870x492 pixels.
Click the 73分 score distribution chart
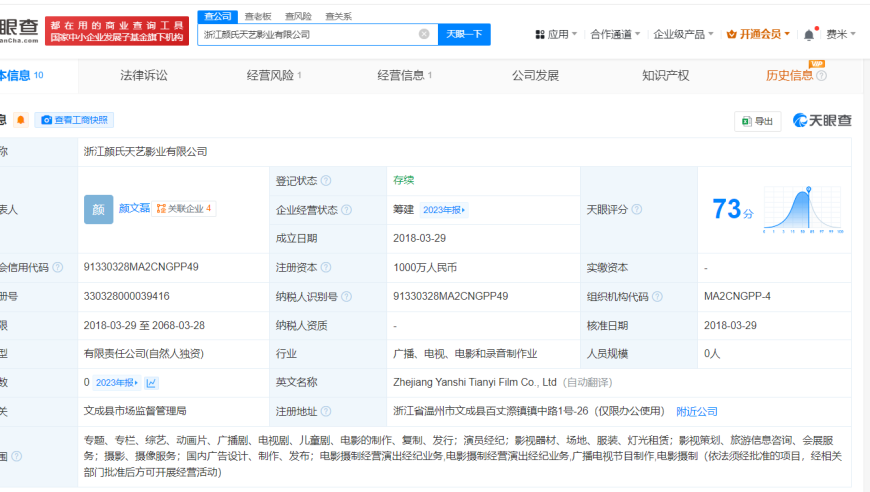(804, 209)
